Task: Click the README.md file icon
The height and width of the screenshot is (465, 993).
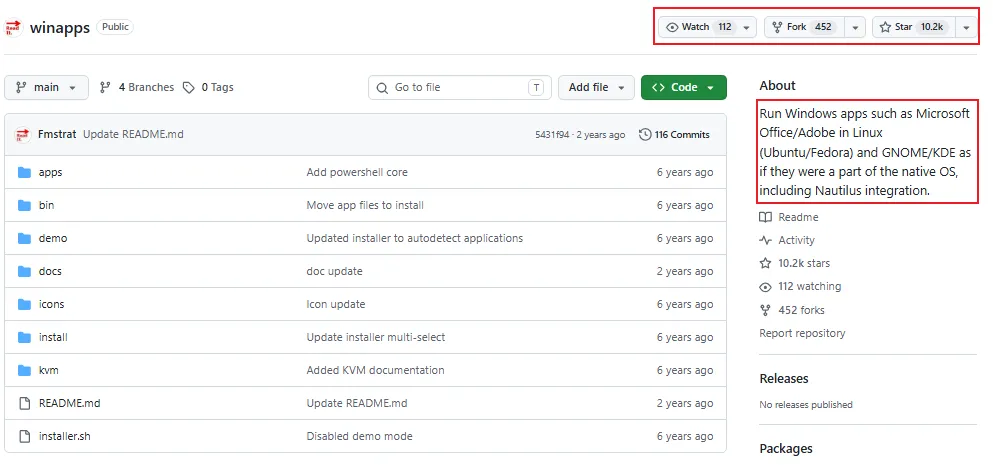Action: pos(25,403)
